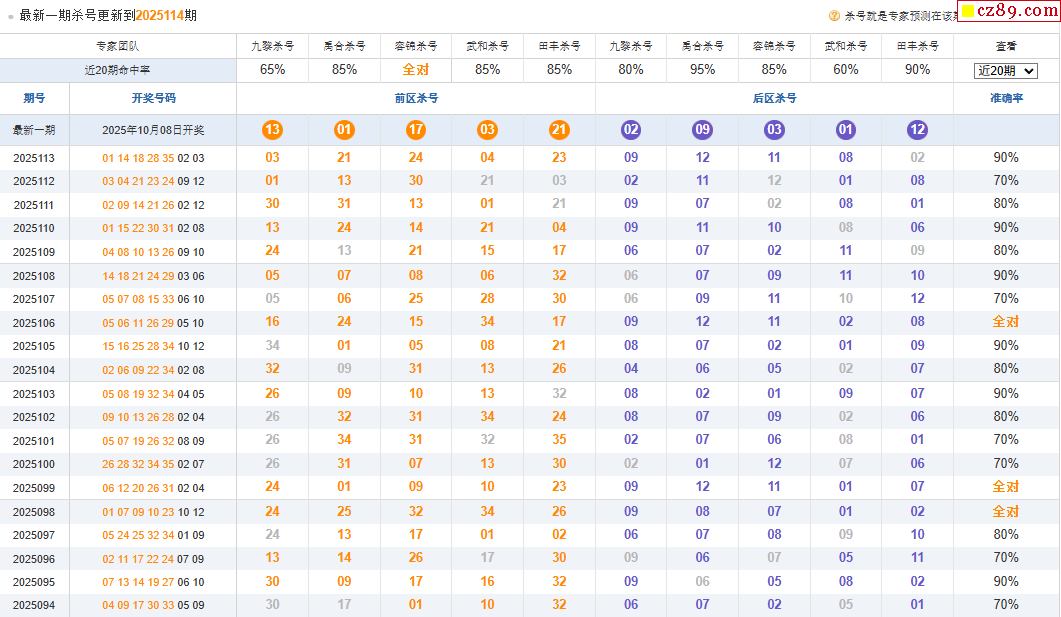Click the orange ball numbered 13
The height and width of the screenshot is (617, 1061).
point(272,130)
